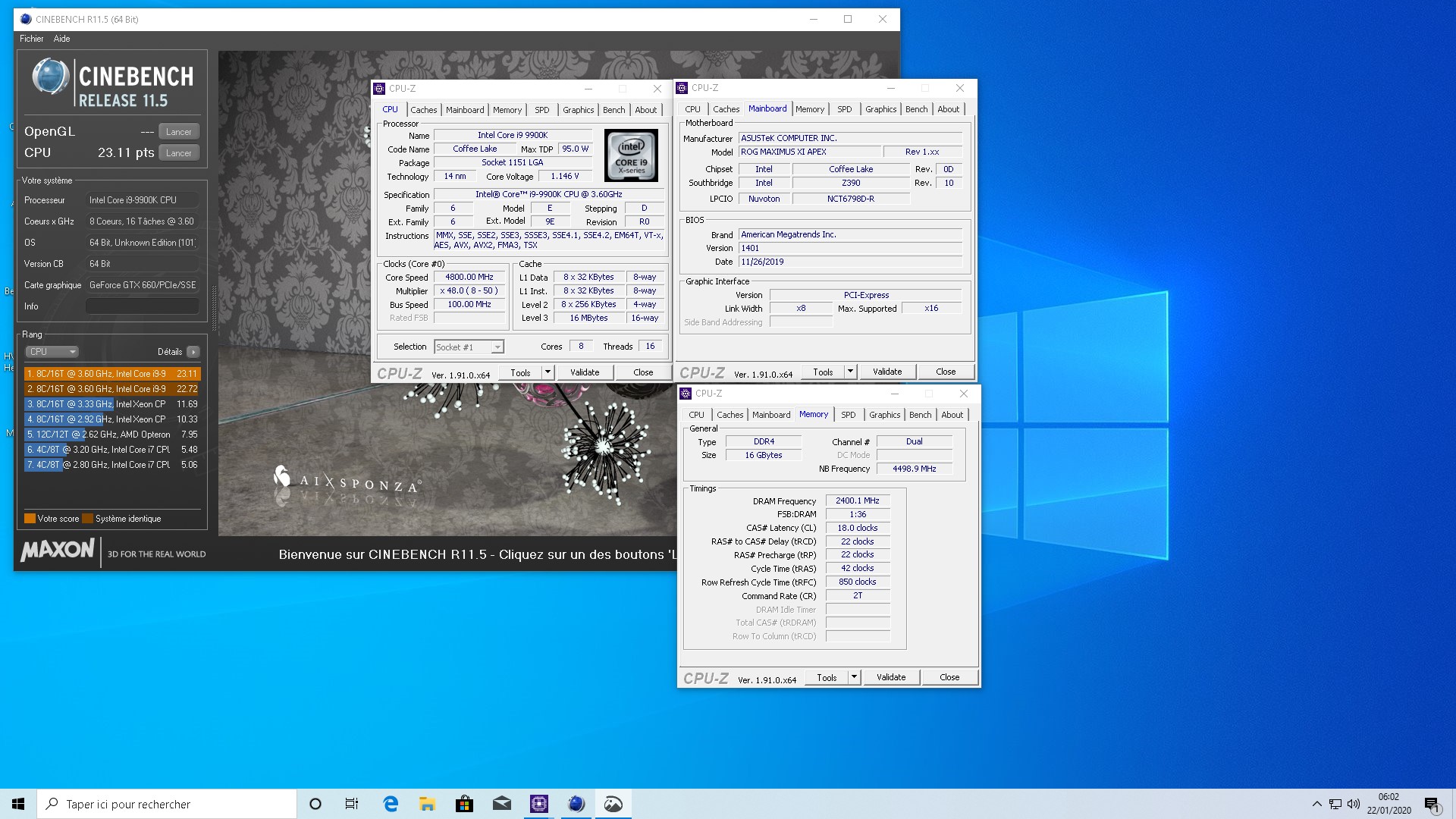Run the CPU test with Lancer
The height and width of the screenshot is (819, 1456).
pos(179,153)
